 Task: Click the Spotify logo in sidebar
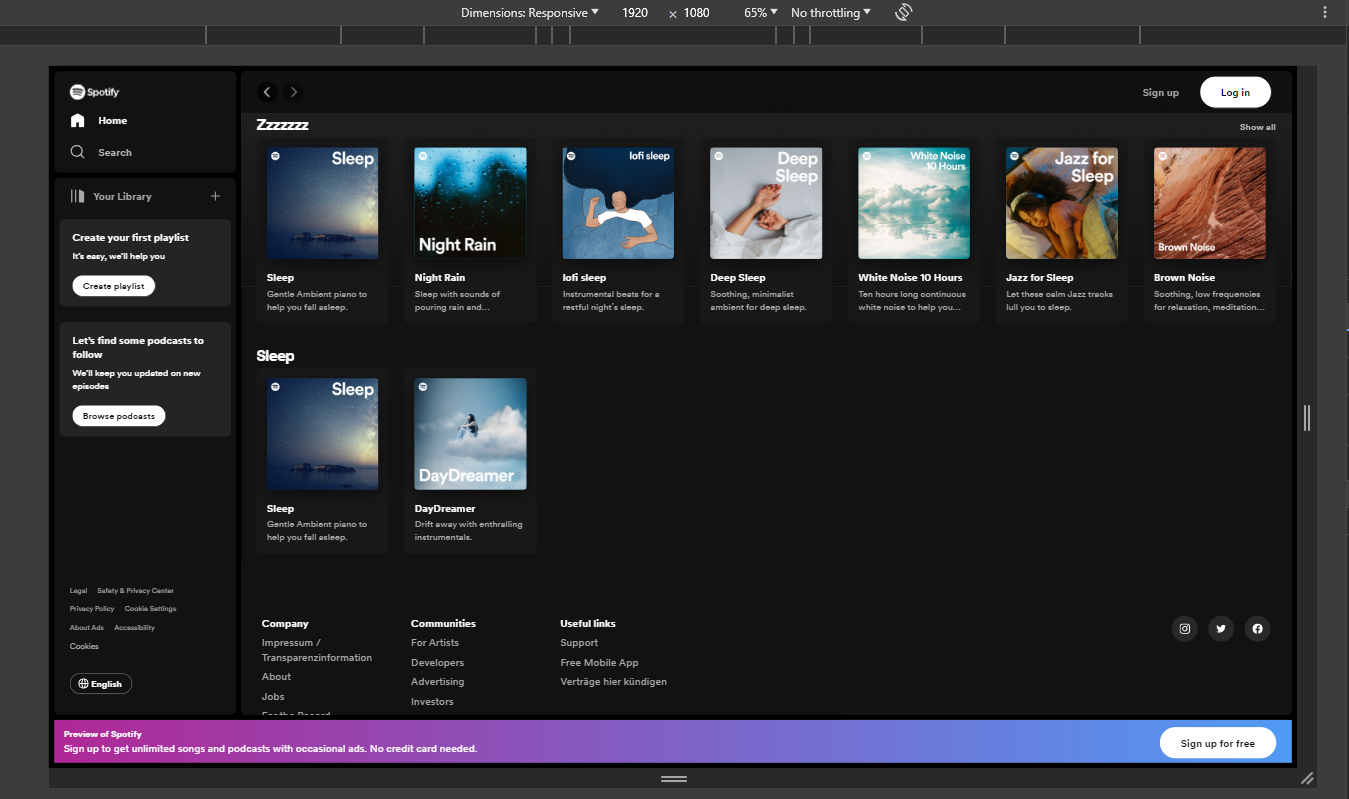(95, 92)
